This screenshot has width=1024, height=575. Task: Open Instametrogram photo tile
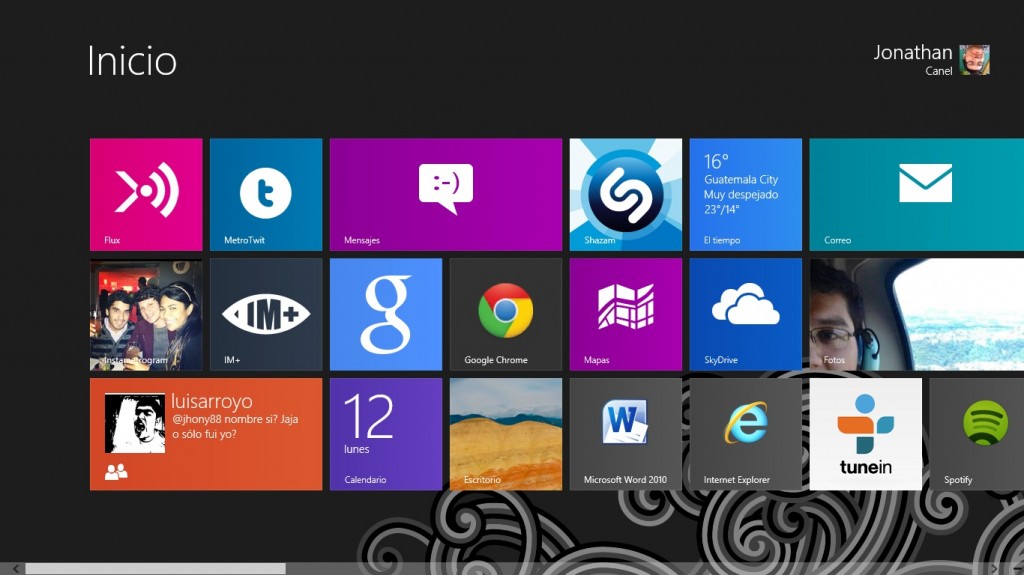(146, 314)
